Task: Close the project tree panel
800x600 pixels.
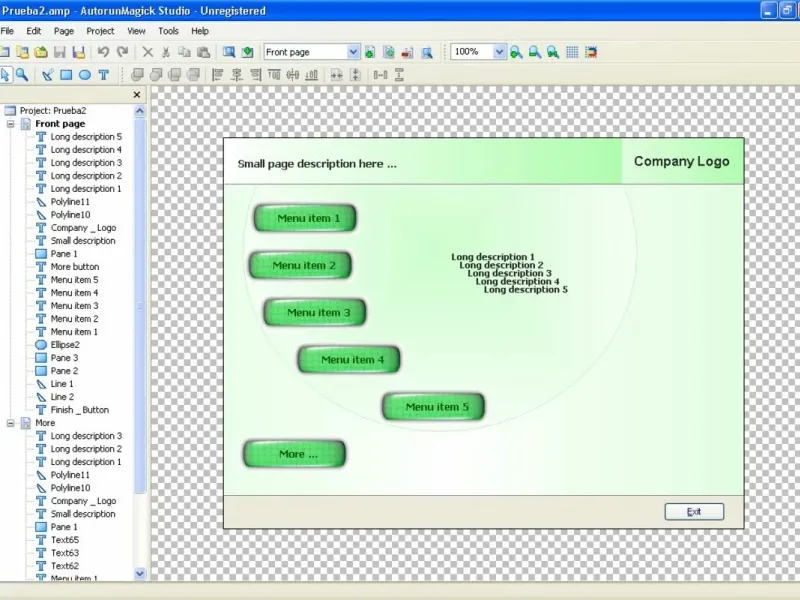Action: click(x=137, y=95)
